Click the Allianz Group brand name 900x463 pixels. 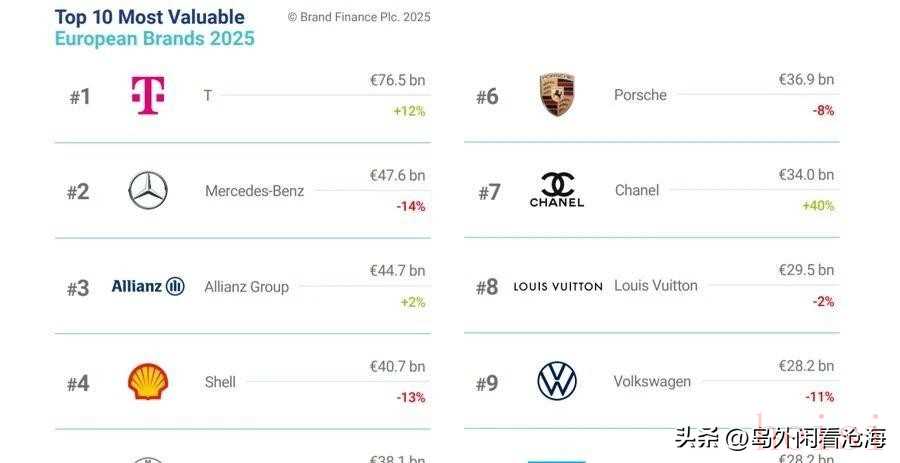click(x=246, y=287)
